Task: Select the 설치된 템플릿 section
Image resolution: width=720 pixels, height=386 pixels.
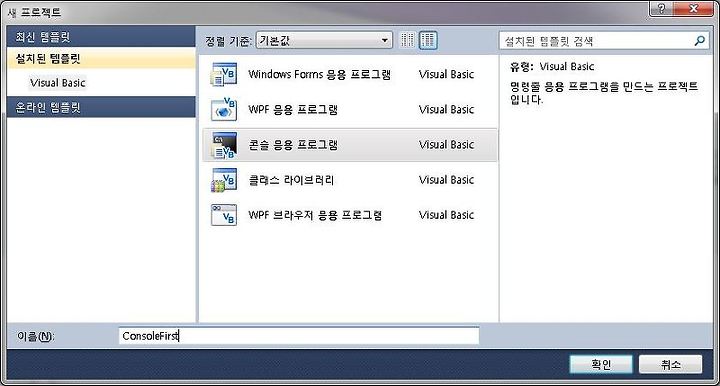Action: coord(101,59)
